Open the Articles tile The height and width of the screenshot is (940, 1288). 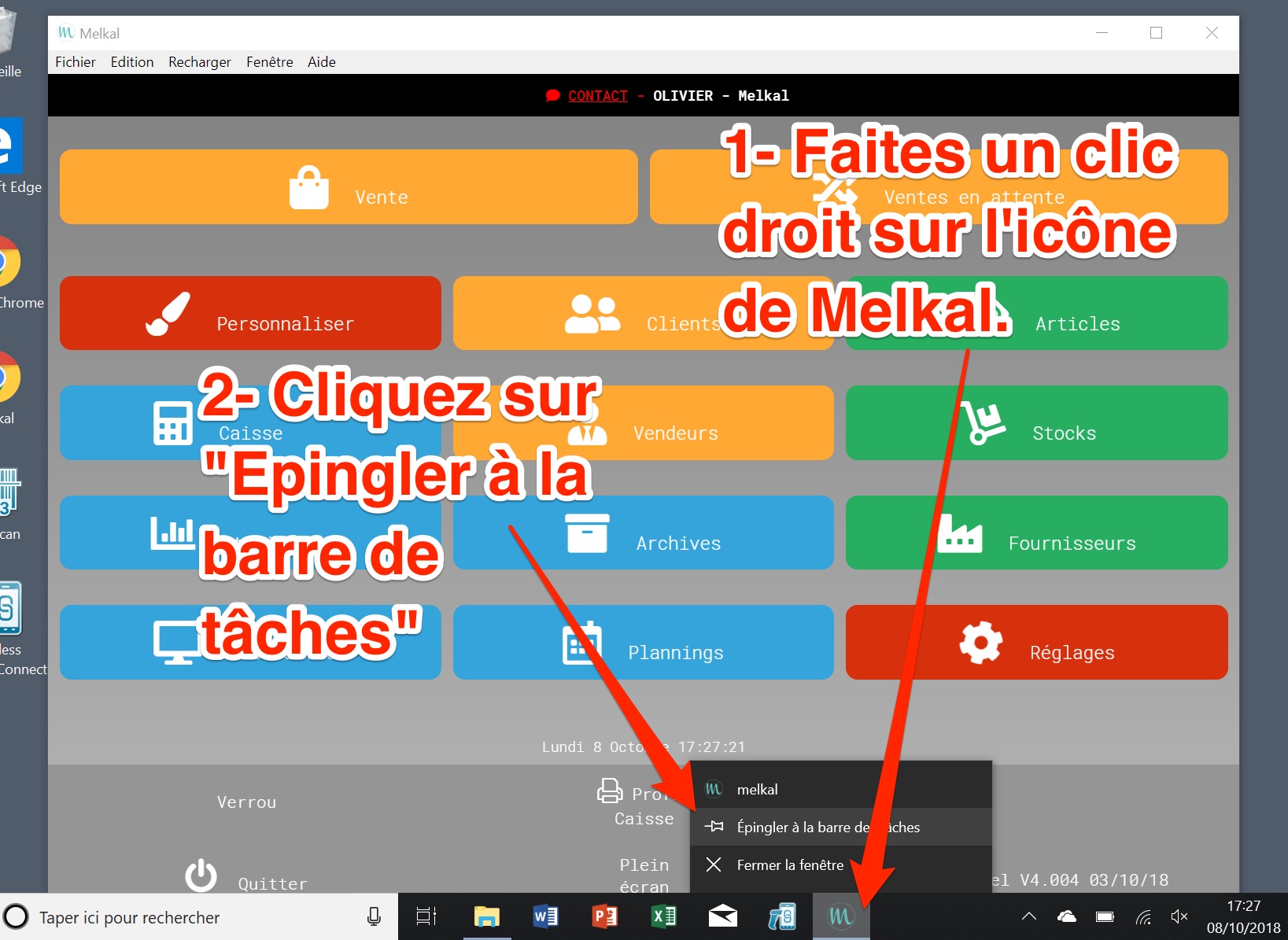[x=1036, y=313]
